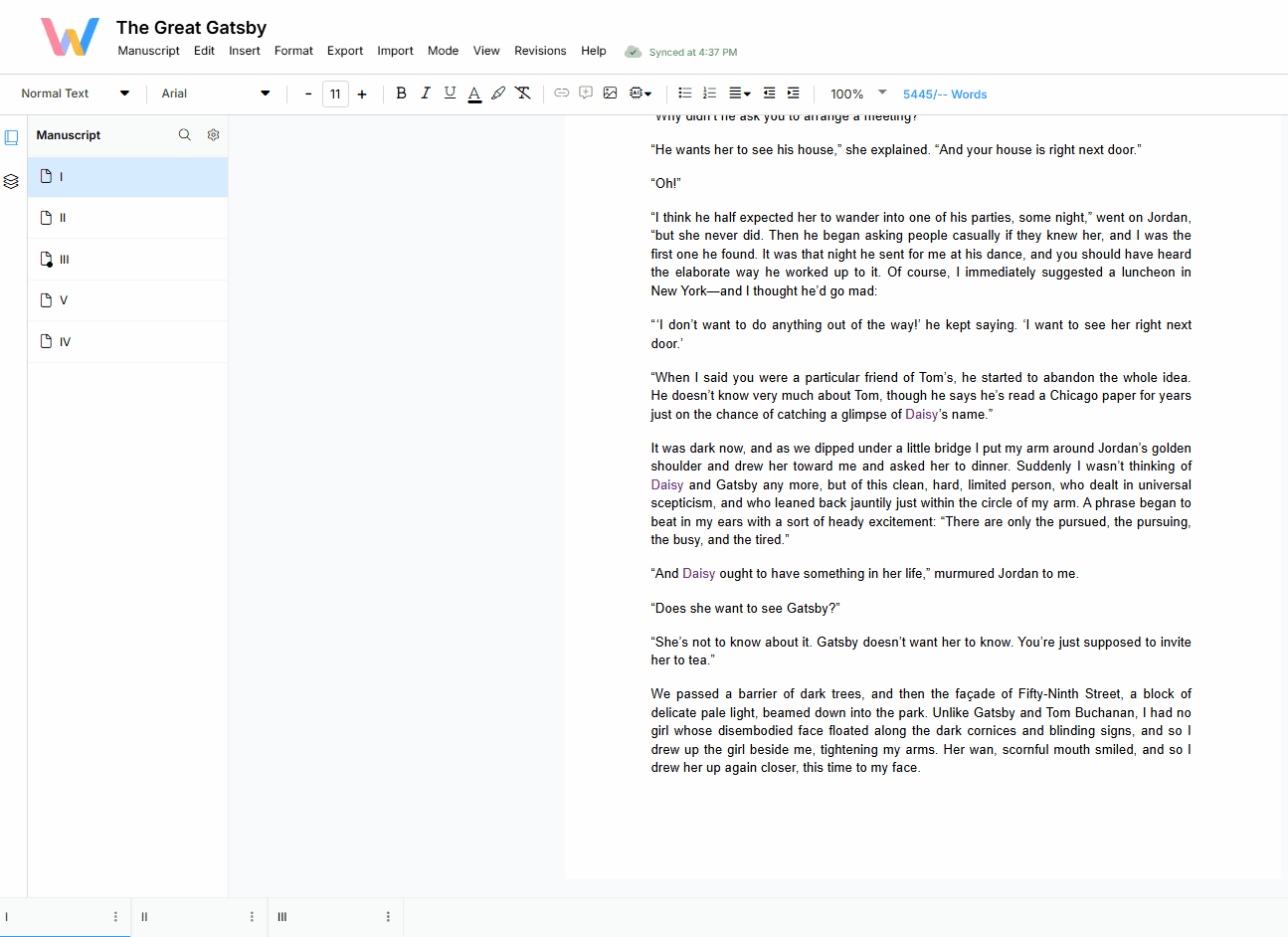This screenshot has width=1288, height=937.
Task: Click the font size input field
Action: 335,94
